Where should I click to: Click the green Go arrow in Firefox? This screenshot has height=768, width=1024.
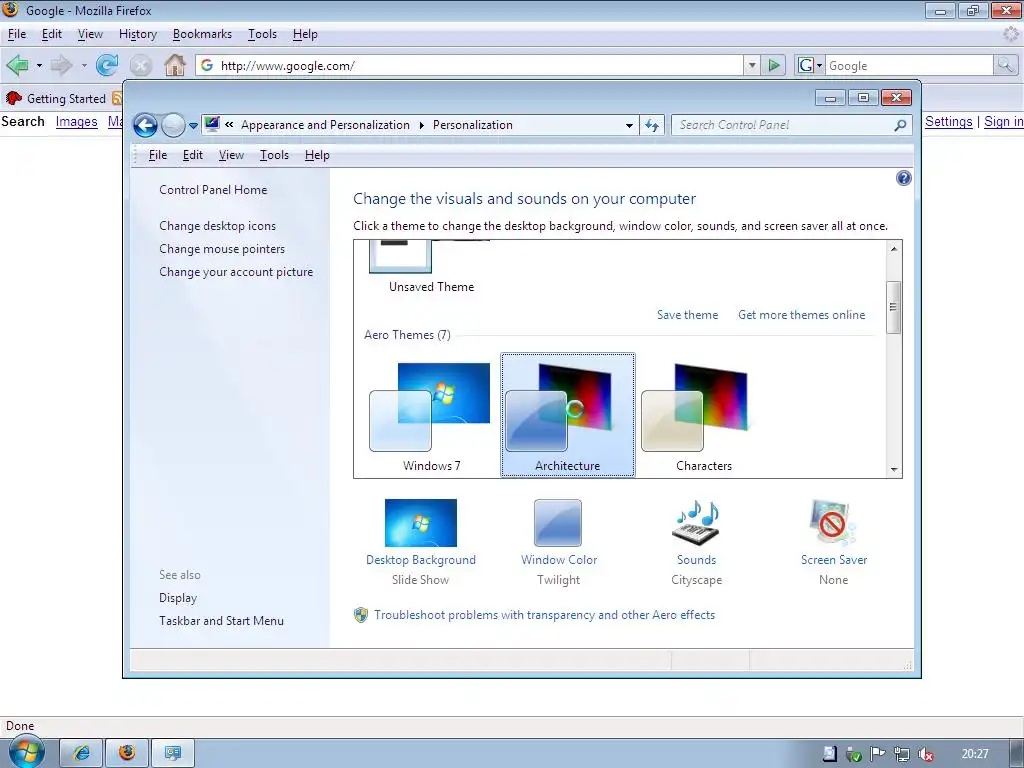774,65
